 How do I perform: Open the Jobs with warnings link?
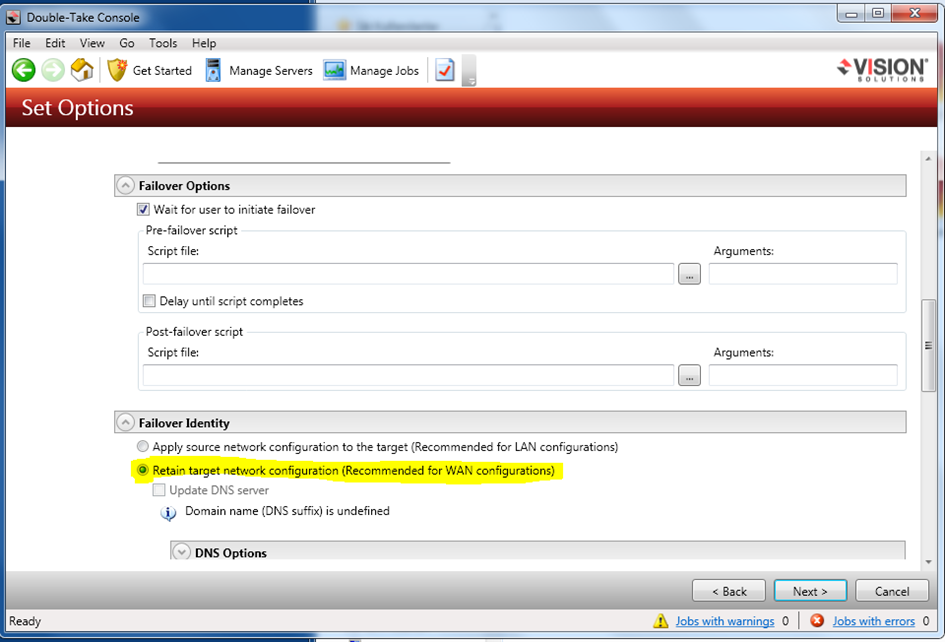click(x=725, y=621)
